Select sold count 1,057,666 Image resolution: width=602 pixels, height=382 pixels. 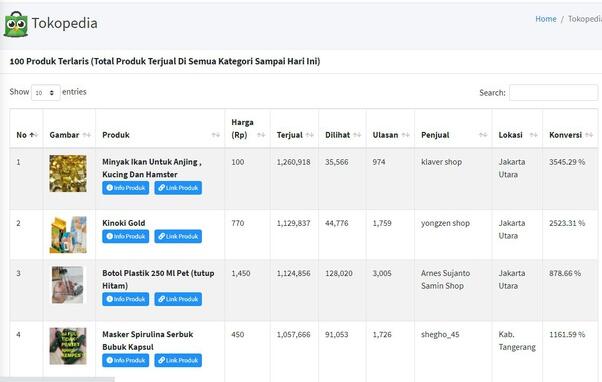click(293, 334)
